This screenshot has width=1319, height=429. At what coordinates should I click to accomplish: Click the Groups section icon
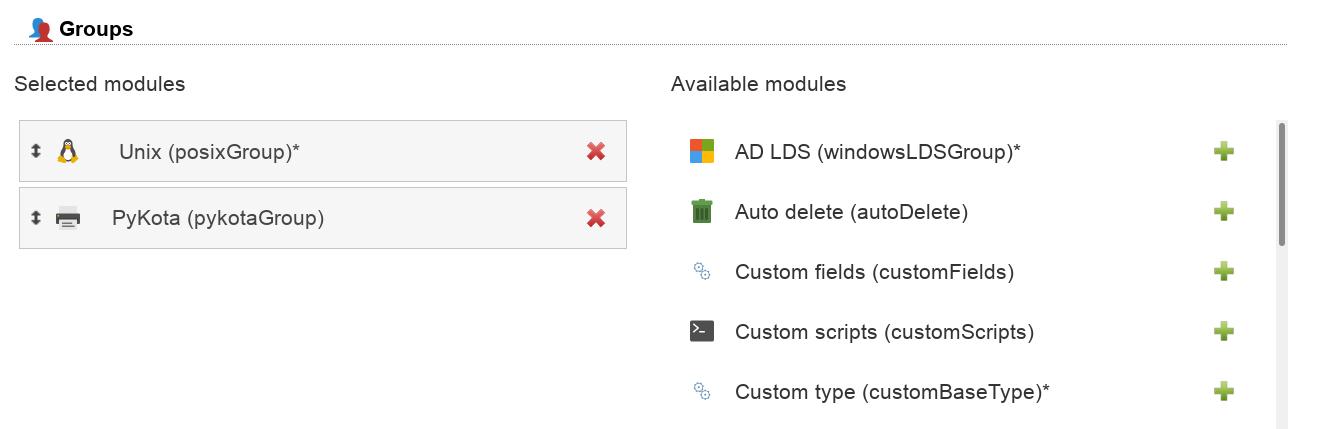(41, 30)
